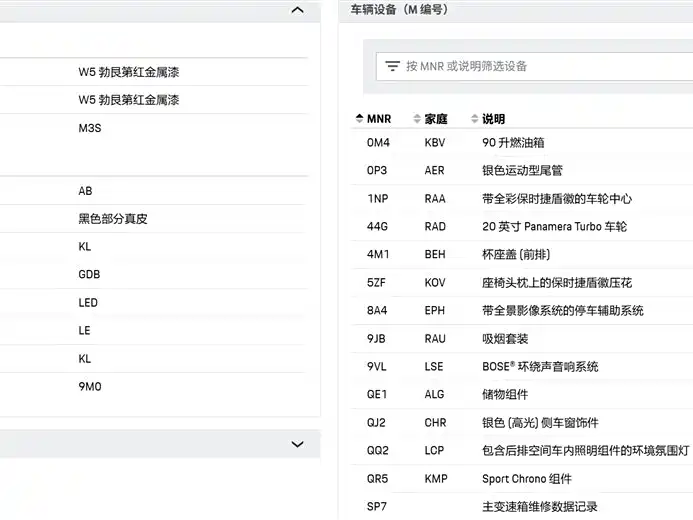Click description 主变速箱维修数据记录
Viewport: 693px width, 520px height.
click(540, 507)
